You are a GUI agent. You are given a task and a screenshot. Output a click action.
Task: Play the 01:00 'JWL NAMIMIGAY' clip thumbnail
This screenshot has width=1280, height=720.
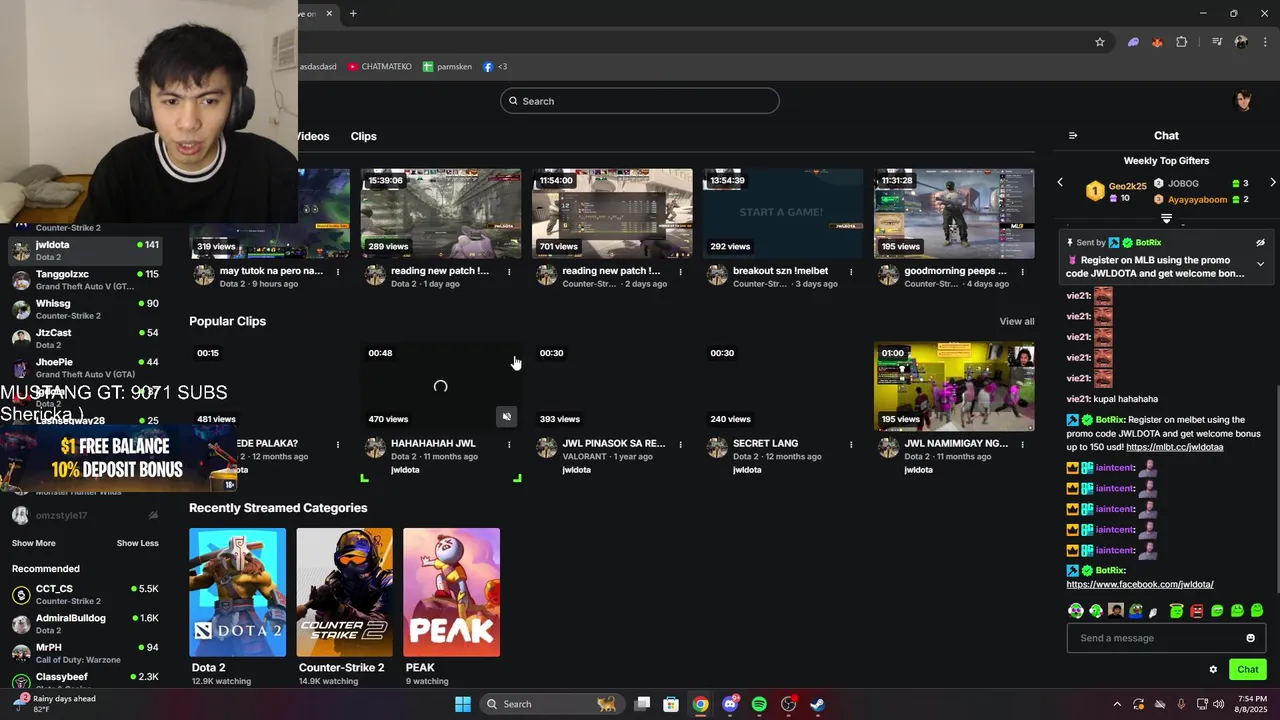pyautogui.click(x=954, y=387)
